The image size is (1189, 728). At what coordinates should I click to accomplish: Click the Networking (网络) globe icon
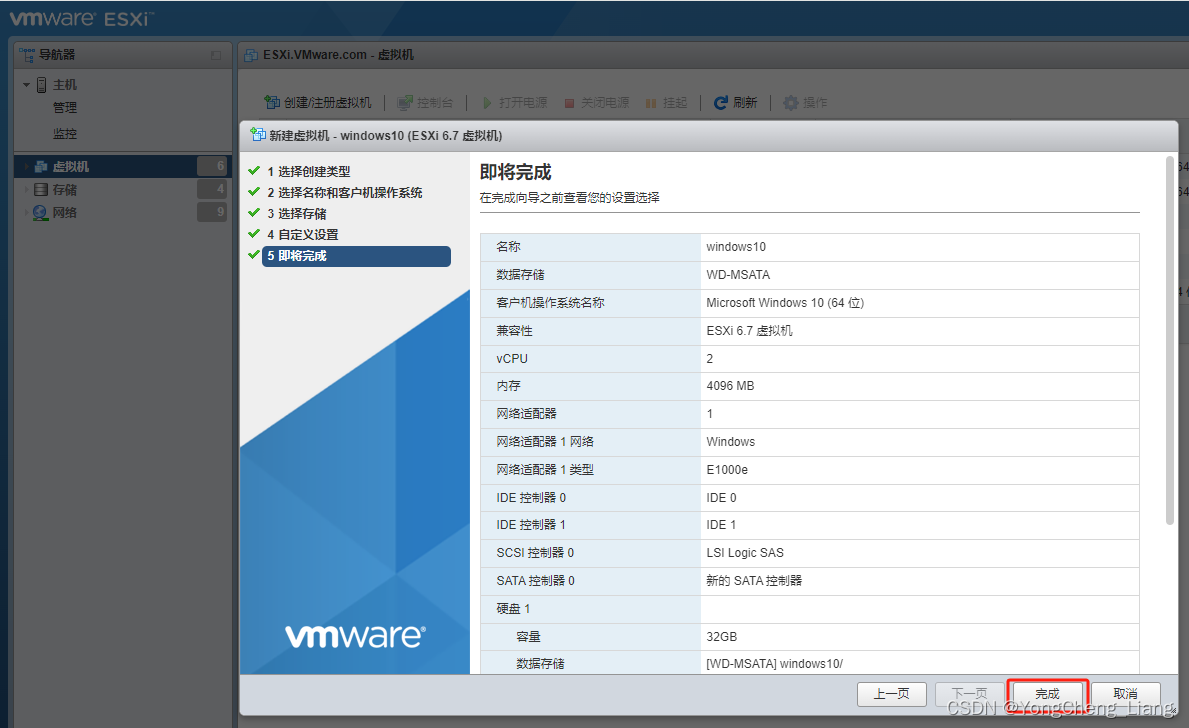pos(40,212)
